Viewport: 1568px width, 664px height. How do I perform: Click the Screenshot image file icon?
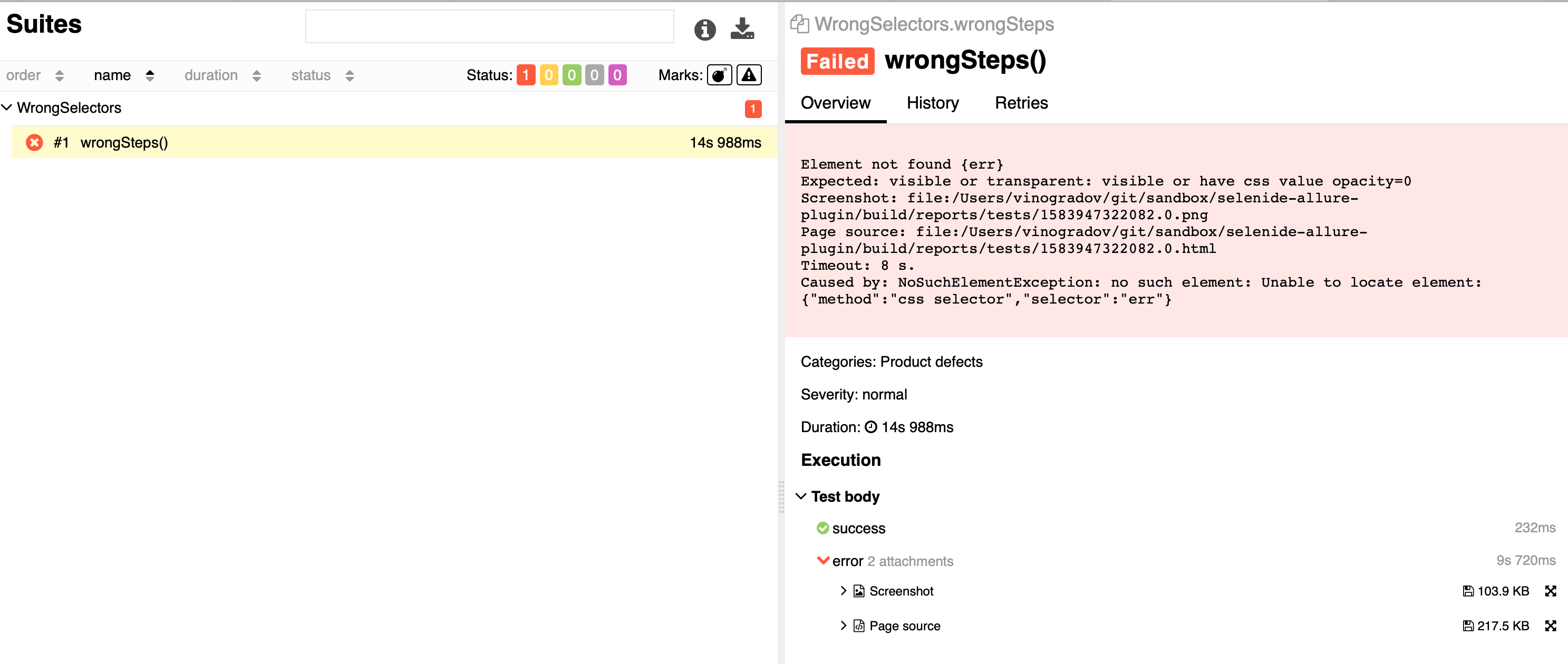858,590
